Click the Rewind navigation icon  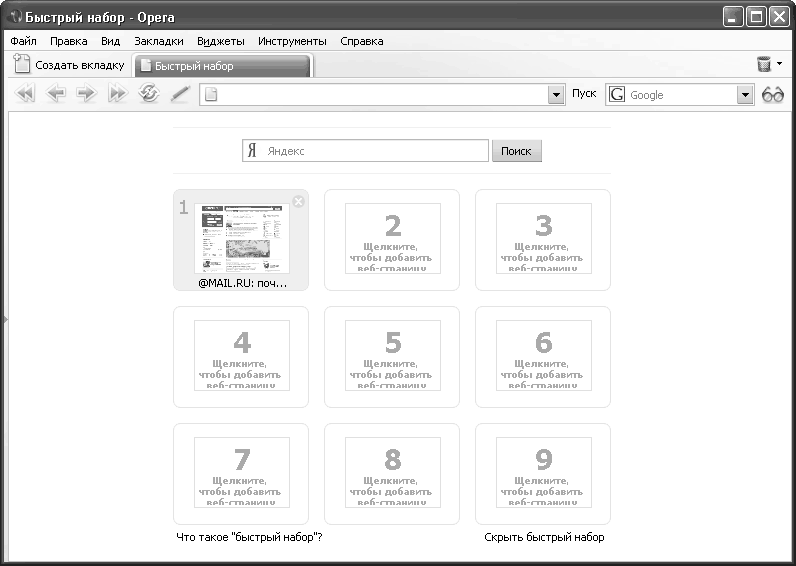tap(26, 94)
